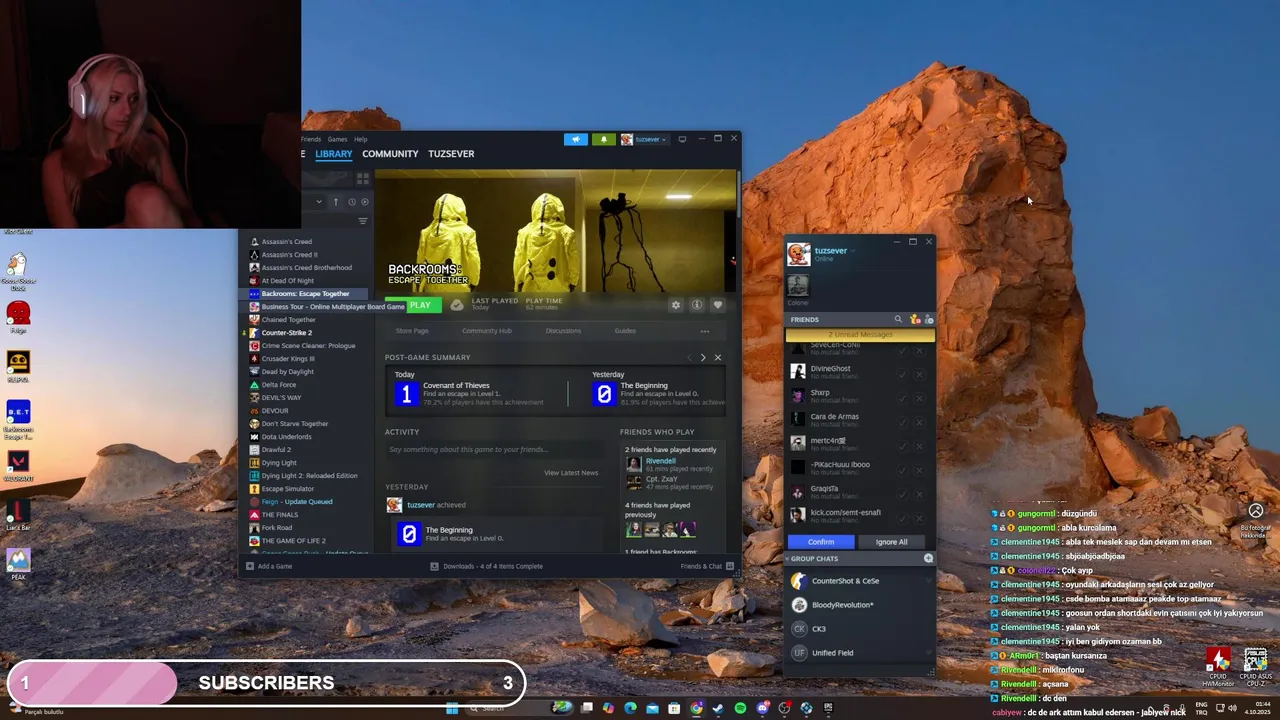Image resolution: width=1280 pixels, height=720 pixels.
Task: Toggle favorite heart for Backrooms
Action: pos(717,305)
